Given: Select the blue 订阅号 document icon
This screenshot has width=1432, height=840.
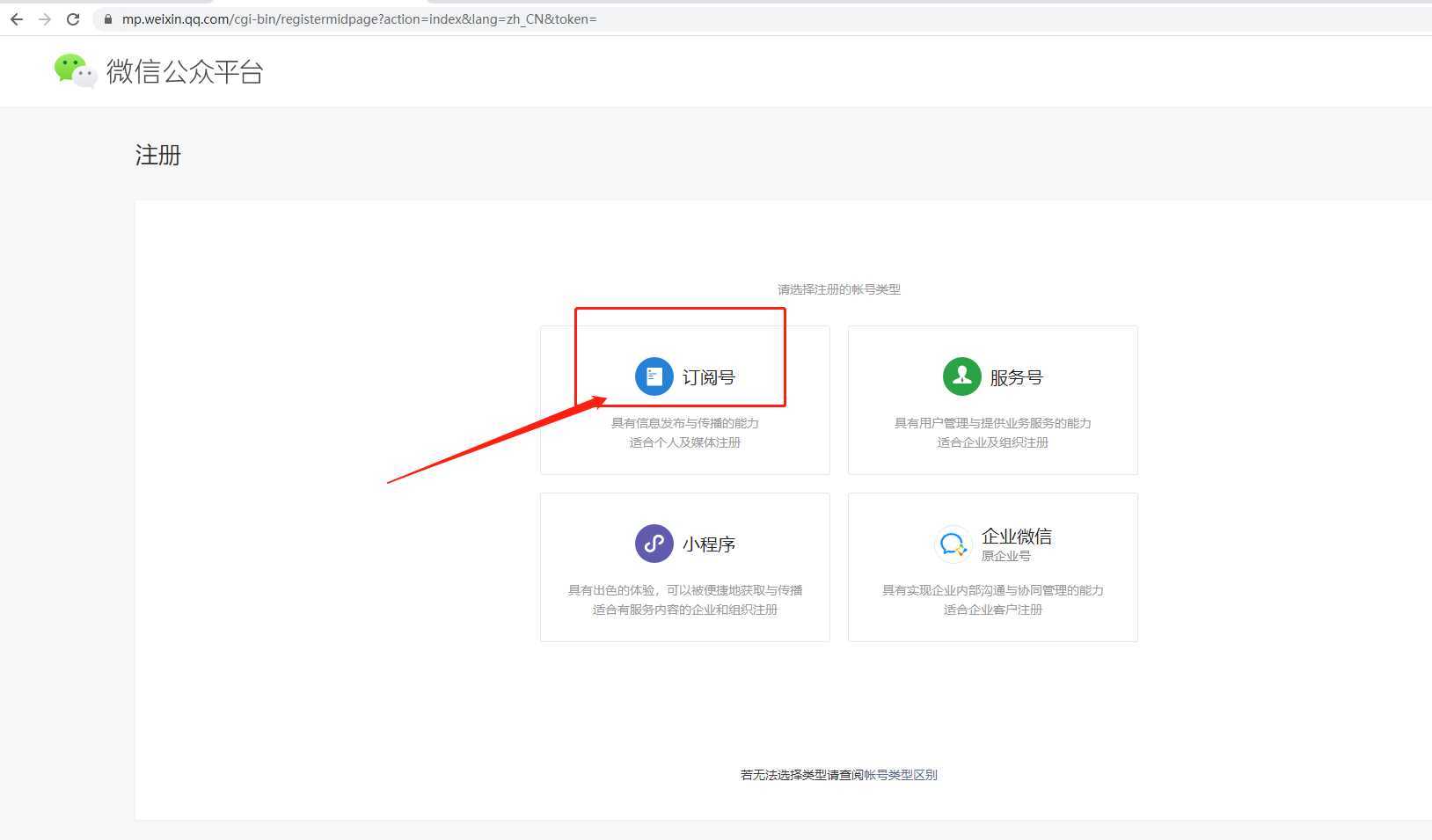Looking at the screenshot, I should tap(654, 376).
